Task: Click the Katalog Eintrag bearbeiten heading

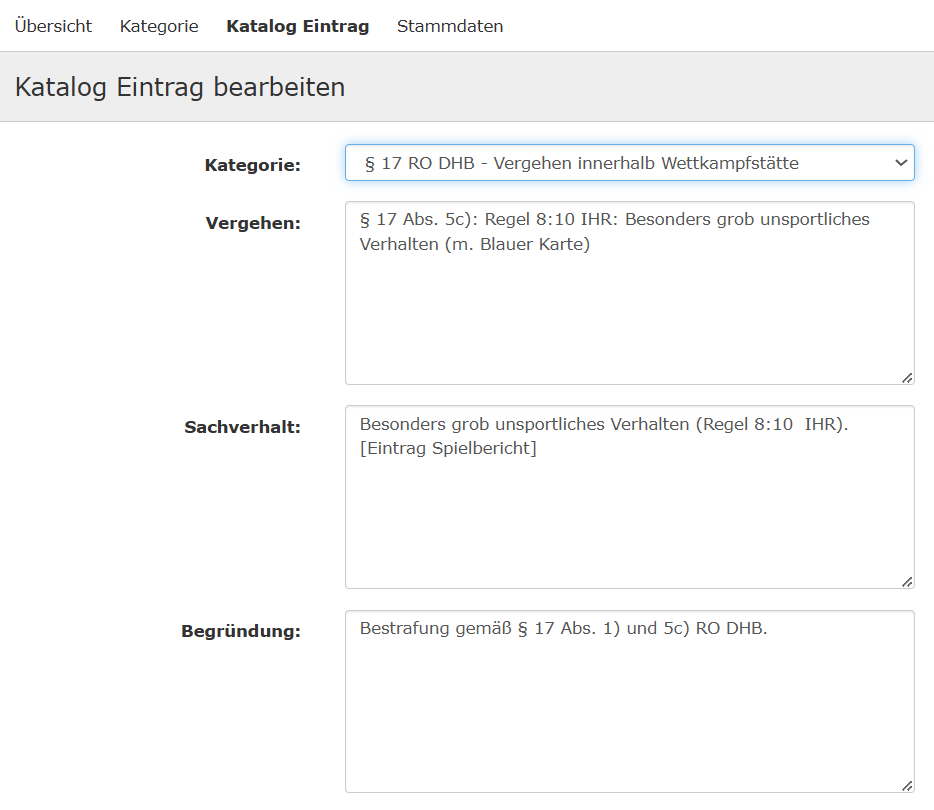Action: (x=180, y=87)
